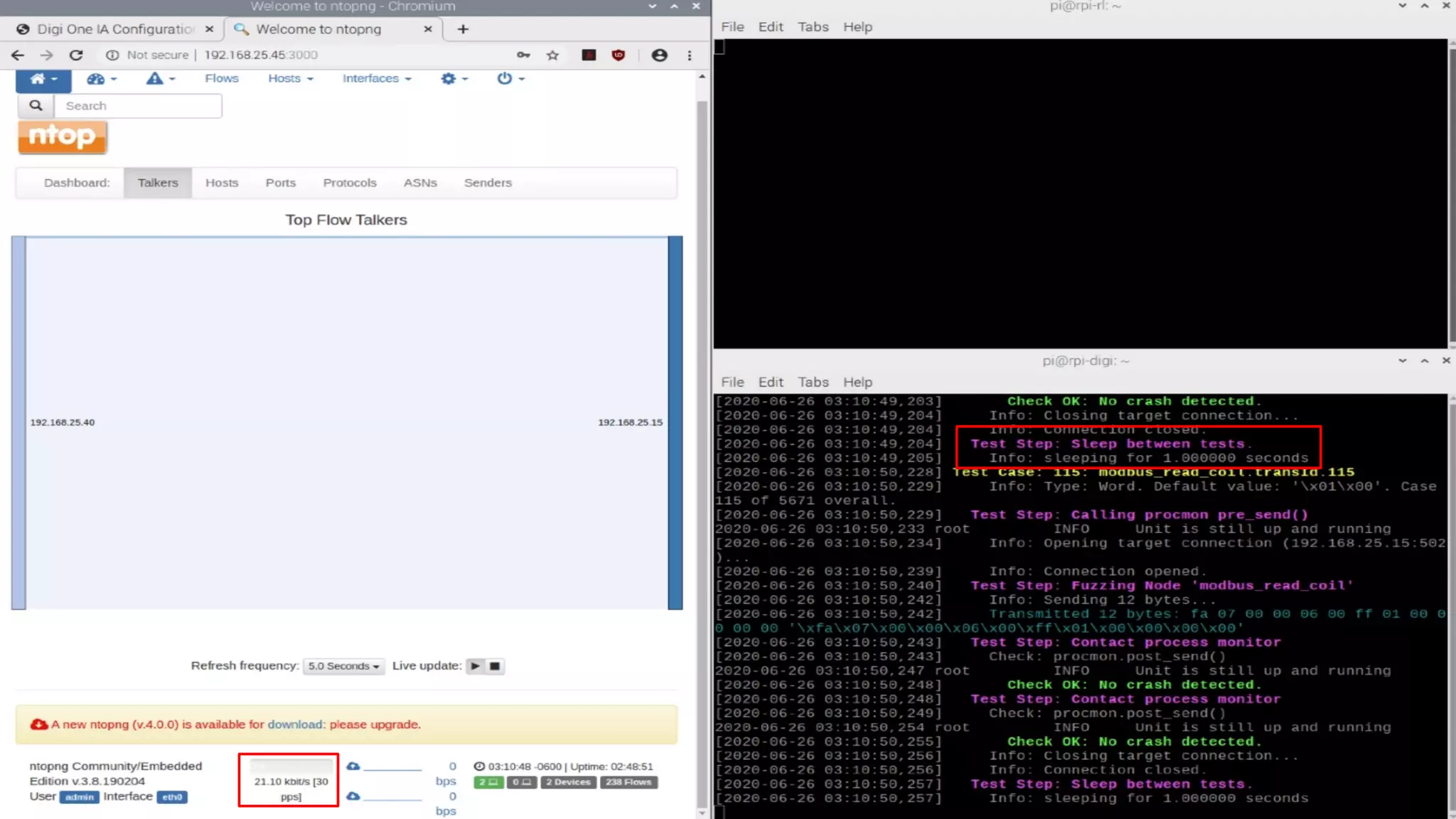Click the ntopng home icon menu
Viewport: 1456px width, 819px height.
[43, 79]
